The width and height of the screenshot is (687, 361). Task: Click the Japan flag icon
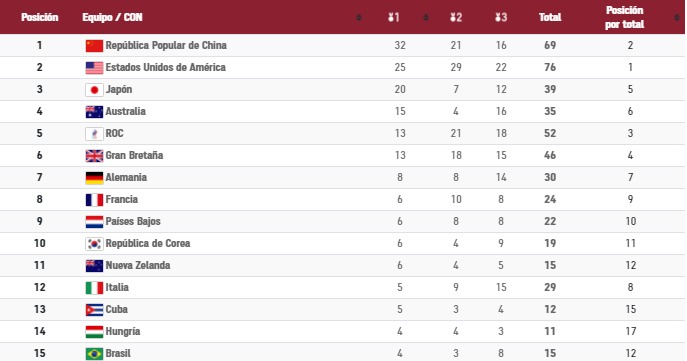tap(94, 90)
